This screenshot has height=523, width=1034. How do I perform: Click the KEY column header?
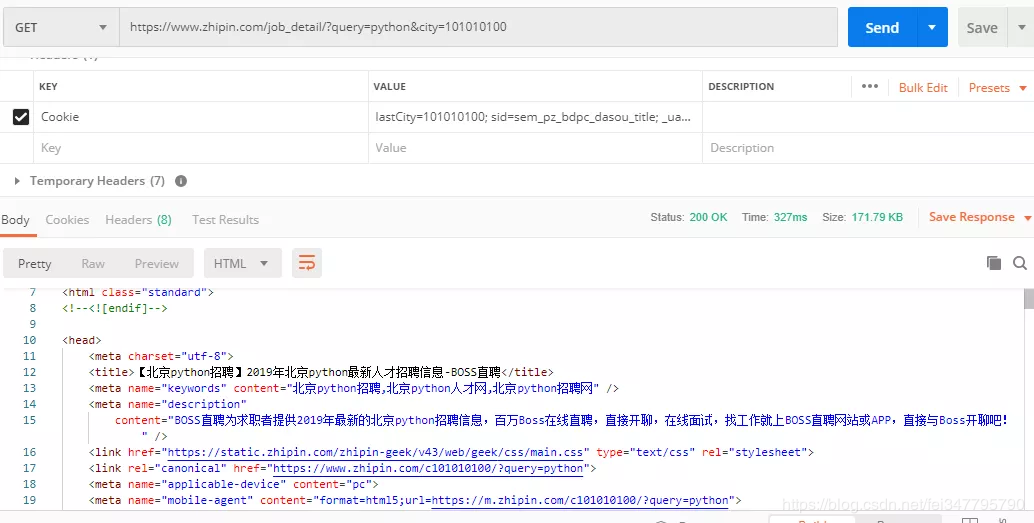[48, 86]
